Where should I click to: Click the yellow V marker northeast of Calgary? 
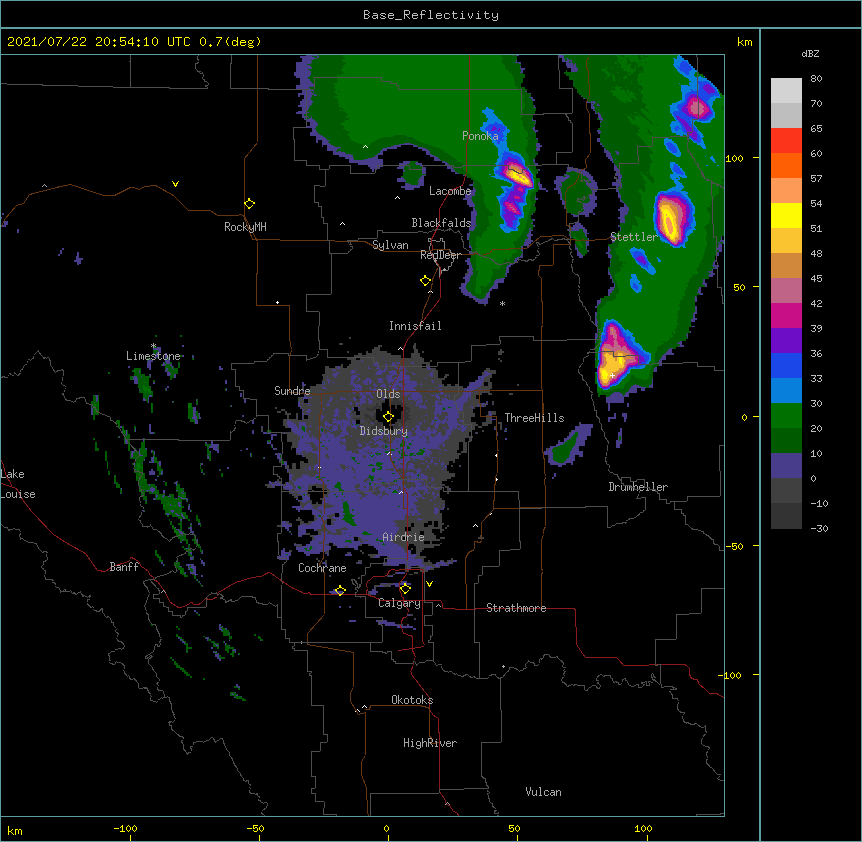429,584
